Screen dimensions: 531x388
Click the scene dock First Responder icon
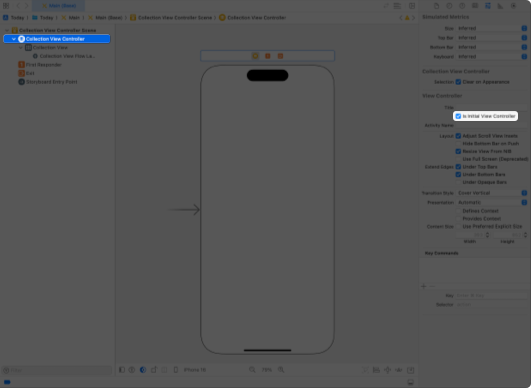[x=268, y=56]
